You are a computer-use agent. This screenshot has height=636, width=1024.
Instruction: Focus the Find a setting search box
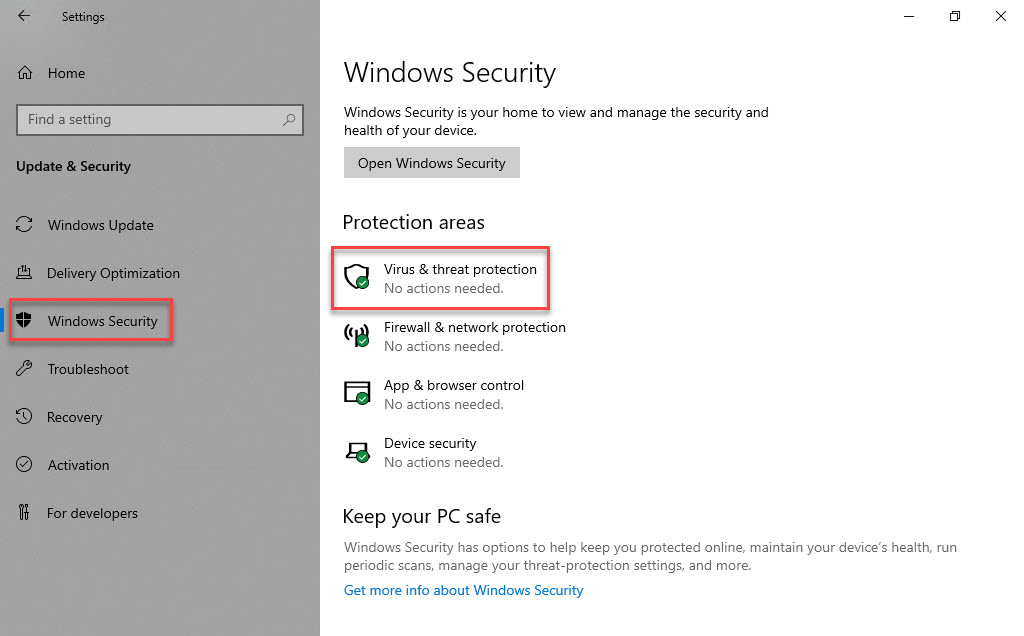(x=150, y=120)
